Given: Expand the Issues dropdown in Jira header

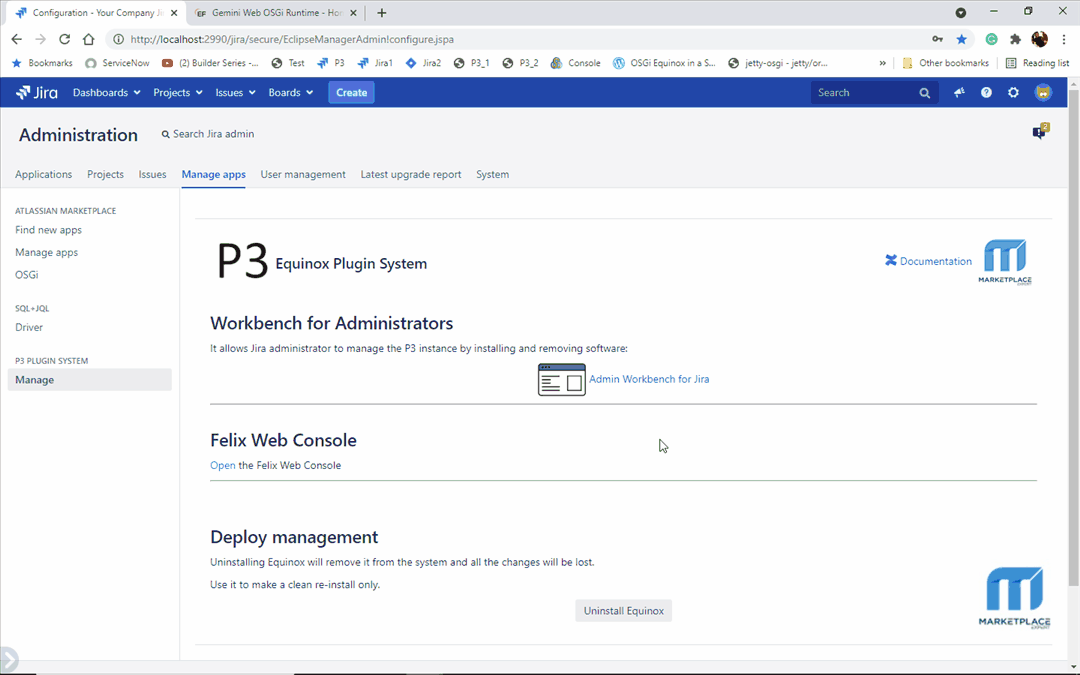Looking at the screenshot, I should click(x=236, y=92).
